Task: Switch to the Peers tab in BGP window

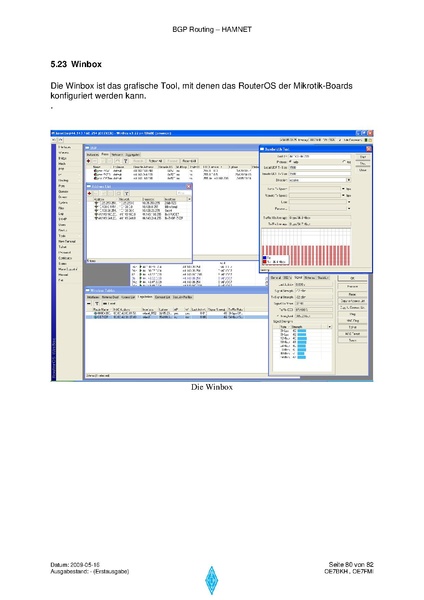Action: tap(105, 154)
